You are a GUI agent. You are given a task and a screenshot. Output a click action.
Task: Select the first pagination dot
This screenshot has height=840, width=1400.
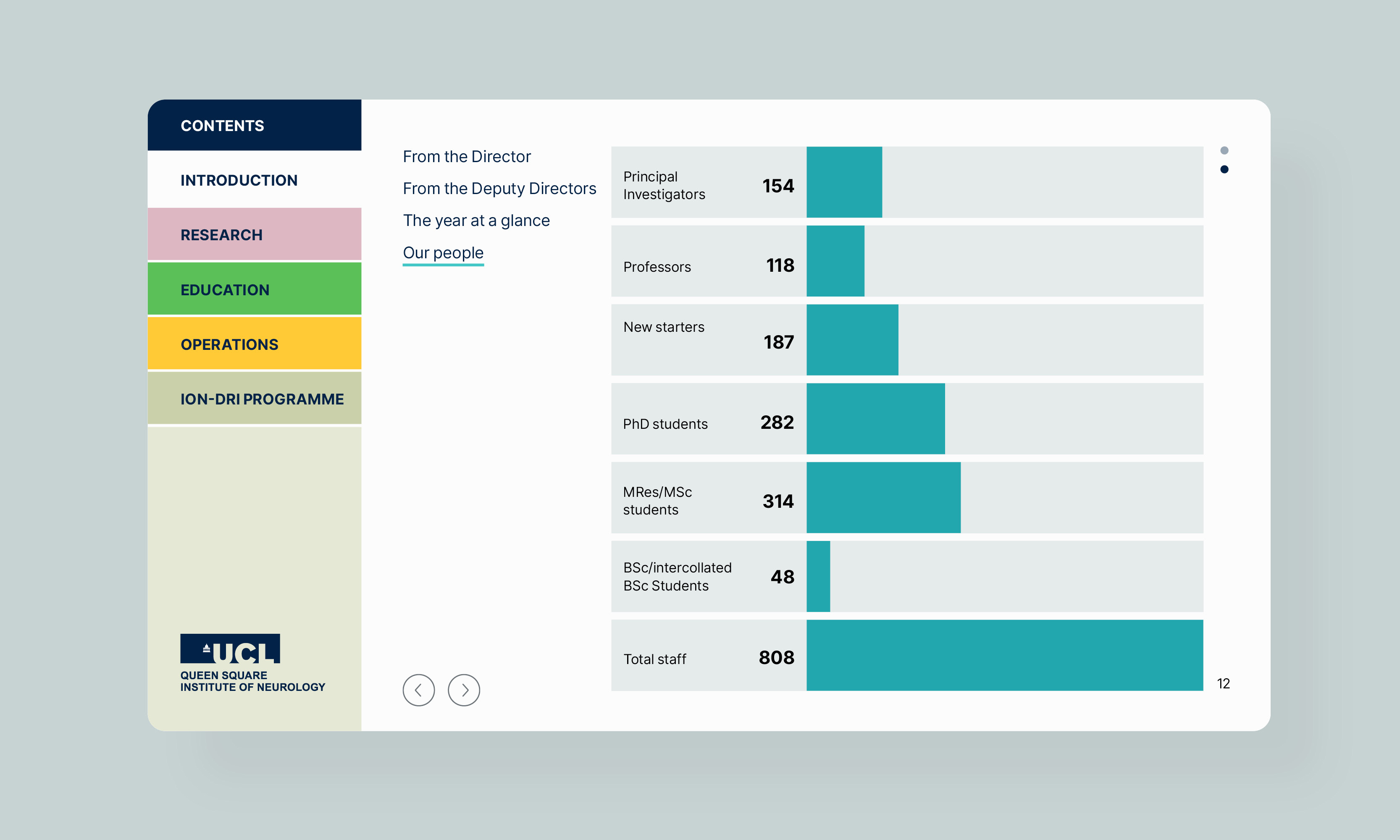pos(1224,150)
